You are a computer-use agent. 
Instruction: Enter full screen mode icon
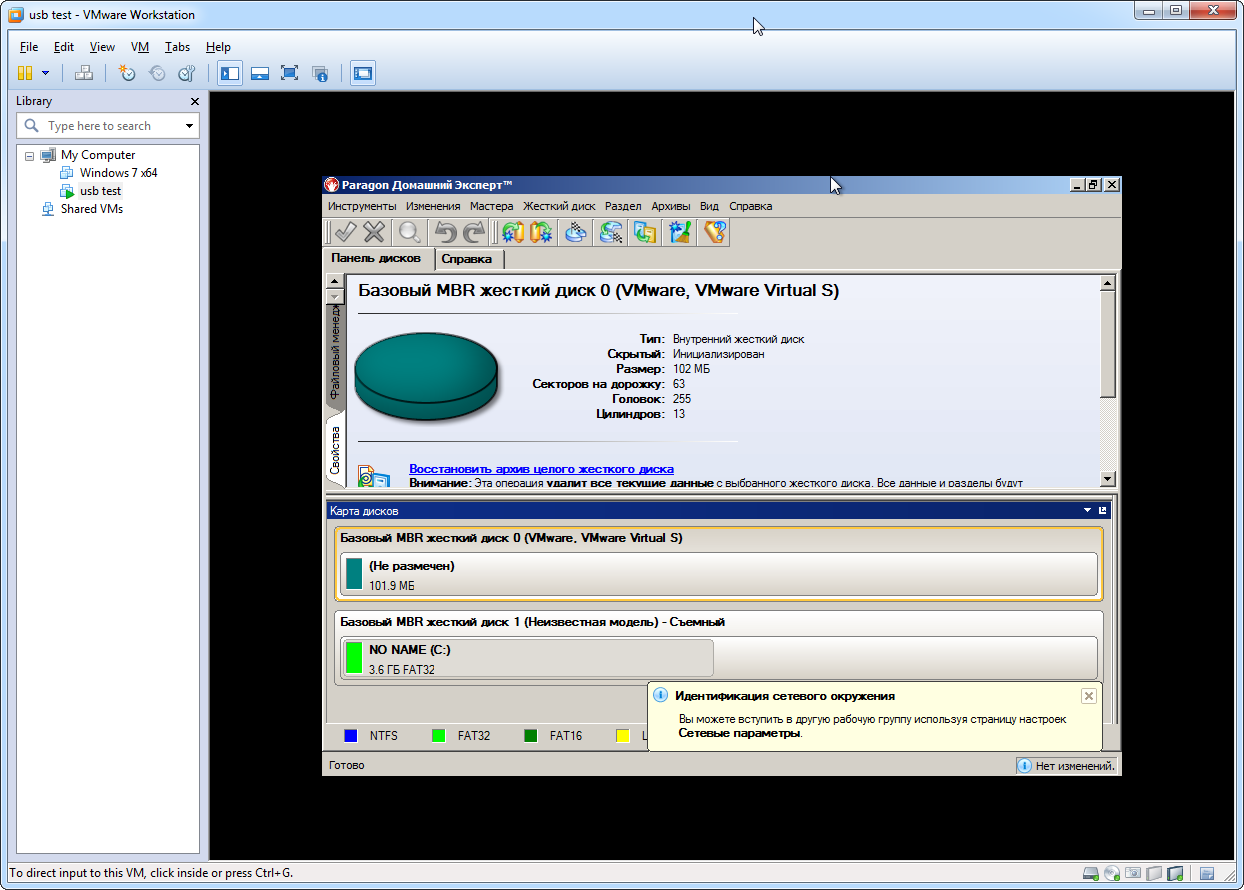pyautogui.click(x=290, y=73)
